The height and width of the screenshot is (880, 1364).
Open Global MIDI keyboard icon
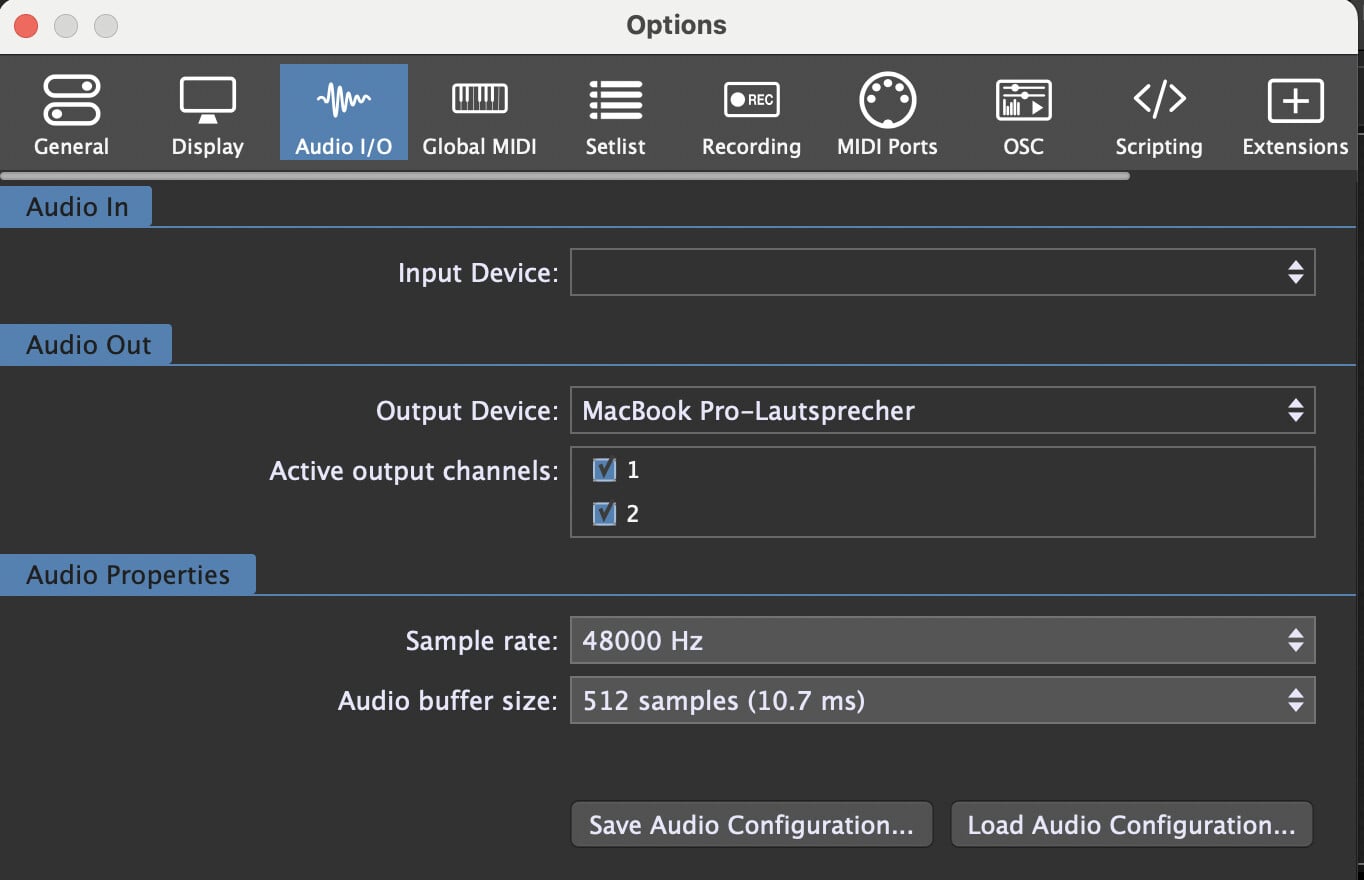point(479,100)
